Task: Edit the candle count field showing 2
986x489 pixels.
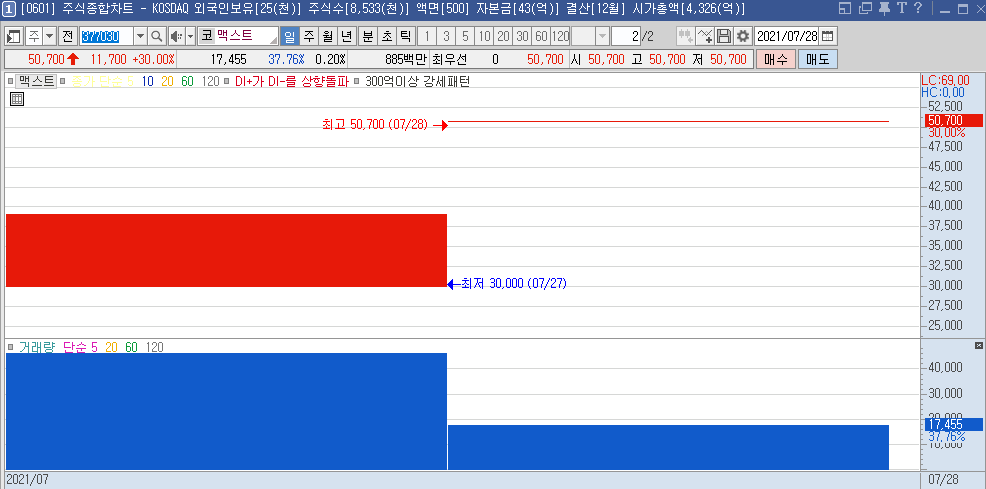Action: pos(626,36)
